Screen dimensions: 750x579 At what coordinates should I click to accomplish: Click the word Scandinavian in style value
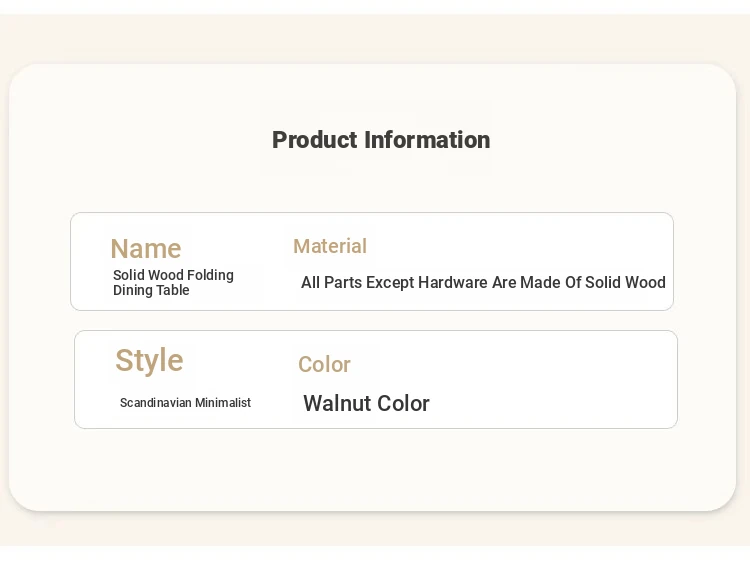(155, 403)
